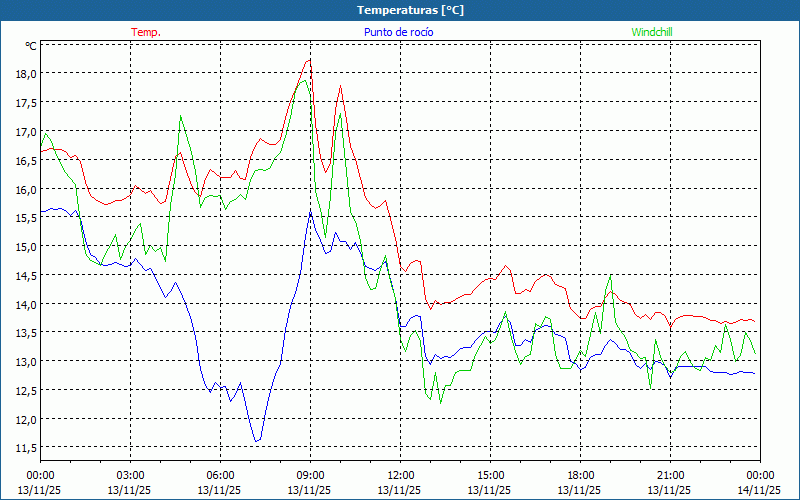800x500 pixels.
Task: Click the 06:00 time axis label
Action: click(x=220, y=475)
